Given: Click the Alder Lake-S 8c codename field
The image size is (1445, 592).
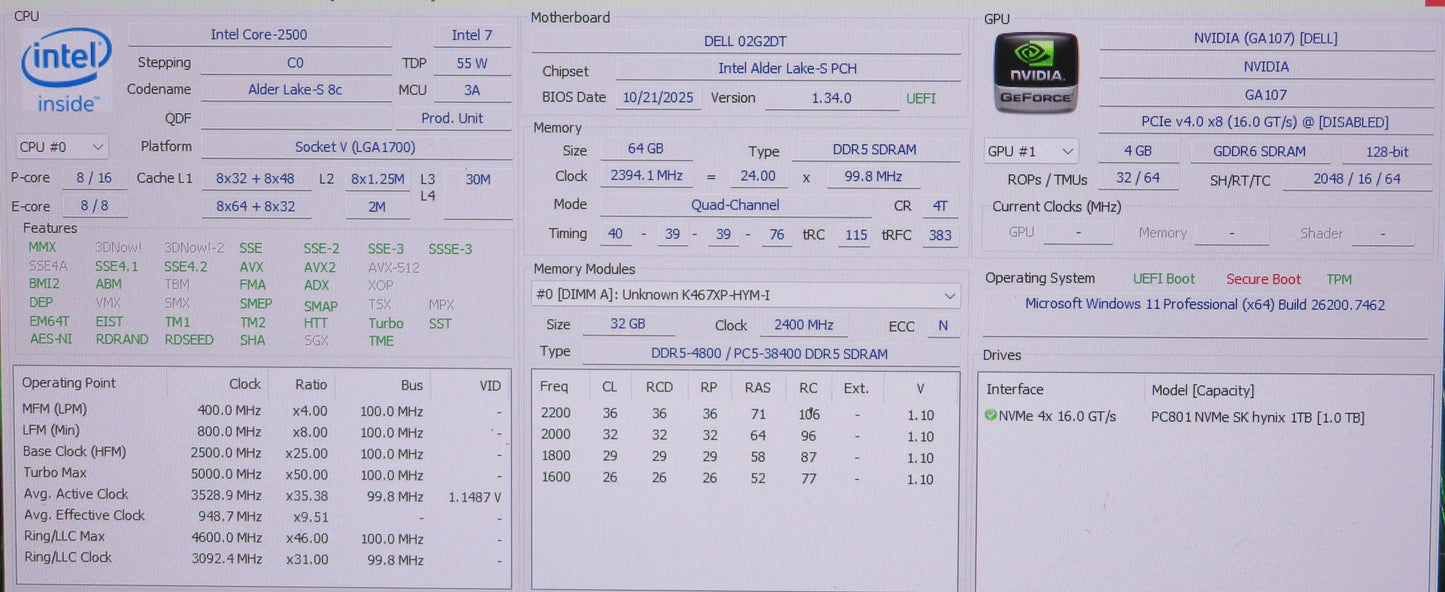Looking at the screenshot, I should tap(294, 90).
